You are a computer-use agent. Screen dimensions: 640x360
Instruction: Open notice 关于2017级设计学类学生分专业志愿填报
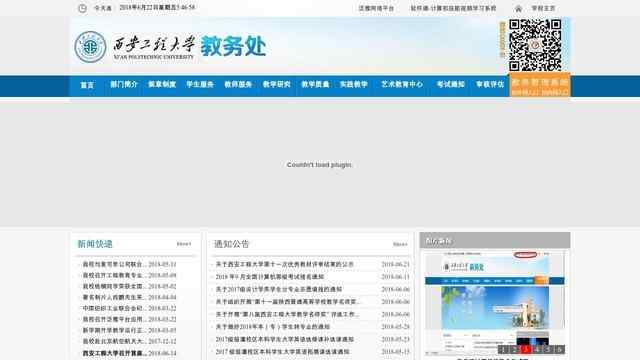coord(279,289)
